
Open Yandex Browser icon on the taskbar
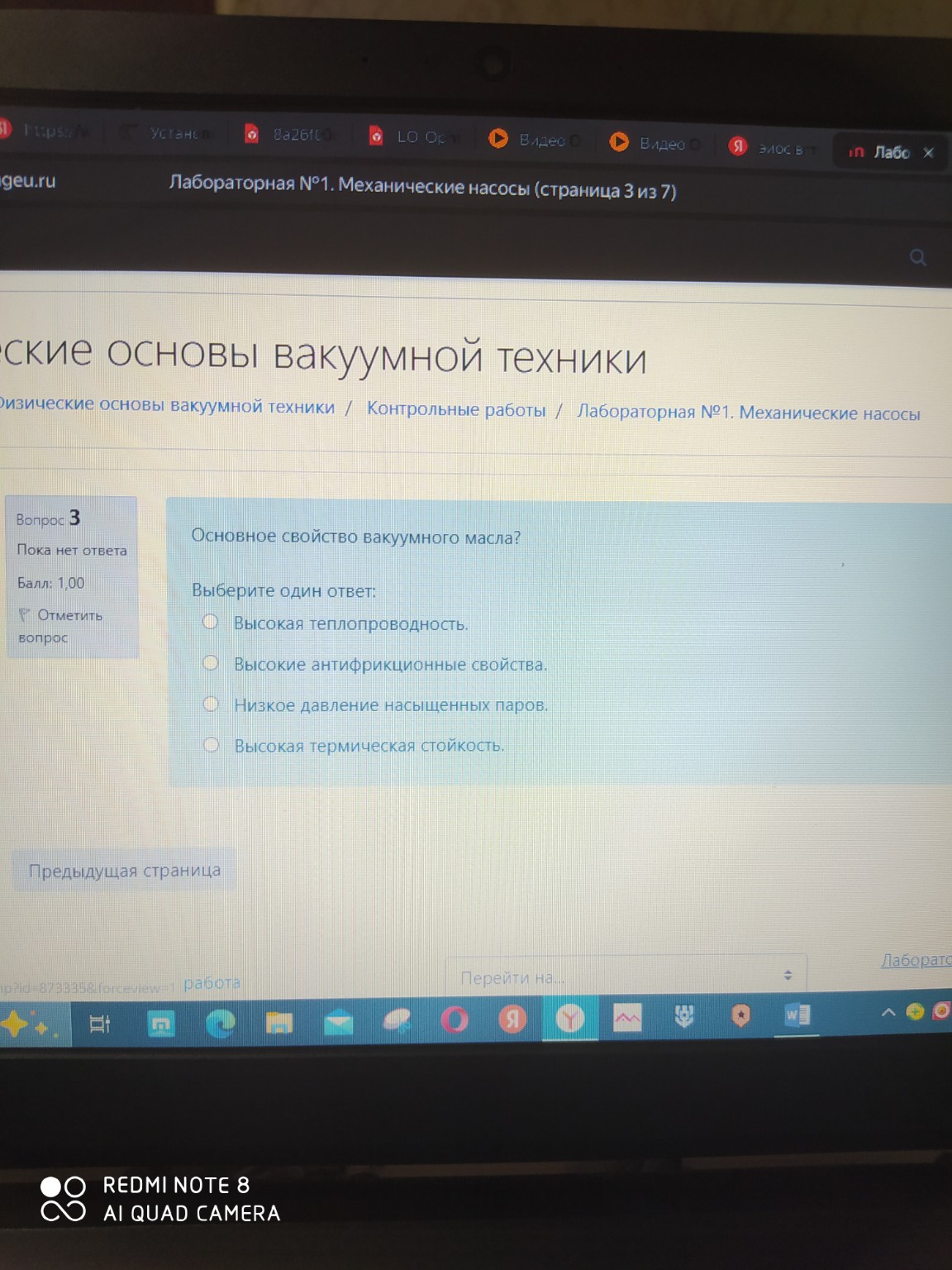513,1020
